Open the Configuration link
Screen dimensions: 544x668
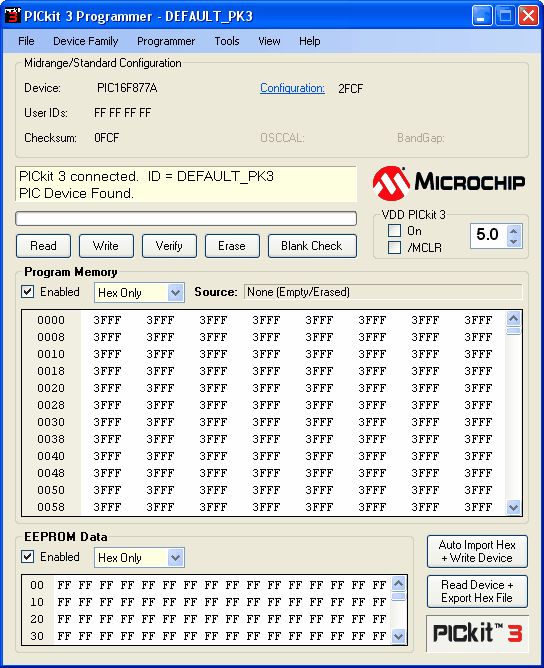[292, 88]
